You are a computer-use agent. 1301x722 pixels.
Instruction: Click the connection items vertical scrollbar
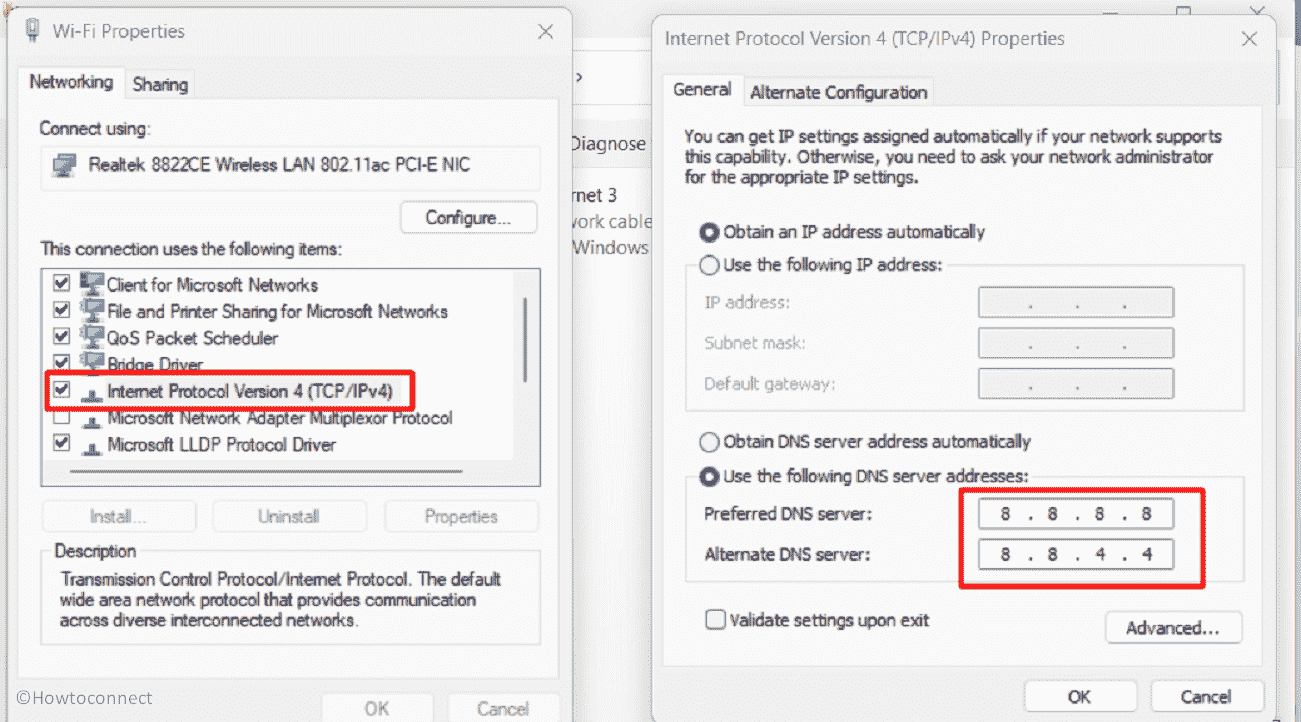pyautogui.click(x=526, y=340)
